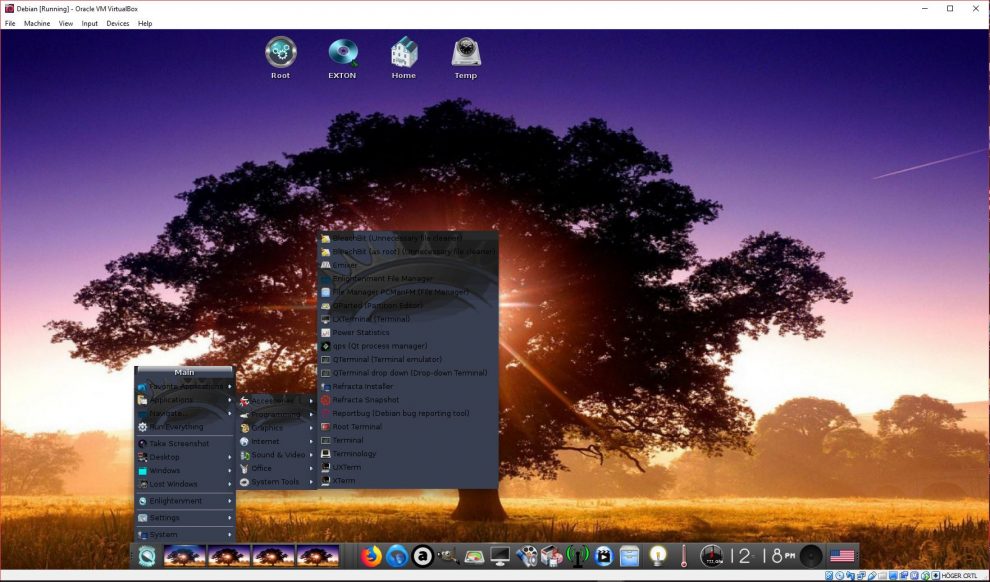
Task: Select Take Screenshot from the Main menu
Action: pyautogui.click(x=179, y=443)
